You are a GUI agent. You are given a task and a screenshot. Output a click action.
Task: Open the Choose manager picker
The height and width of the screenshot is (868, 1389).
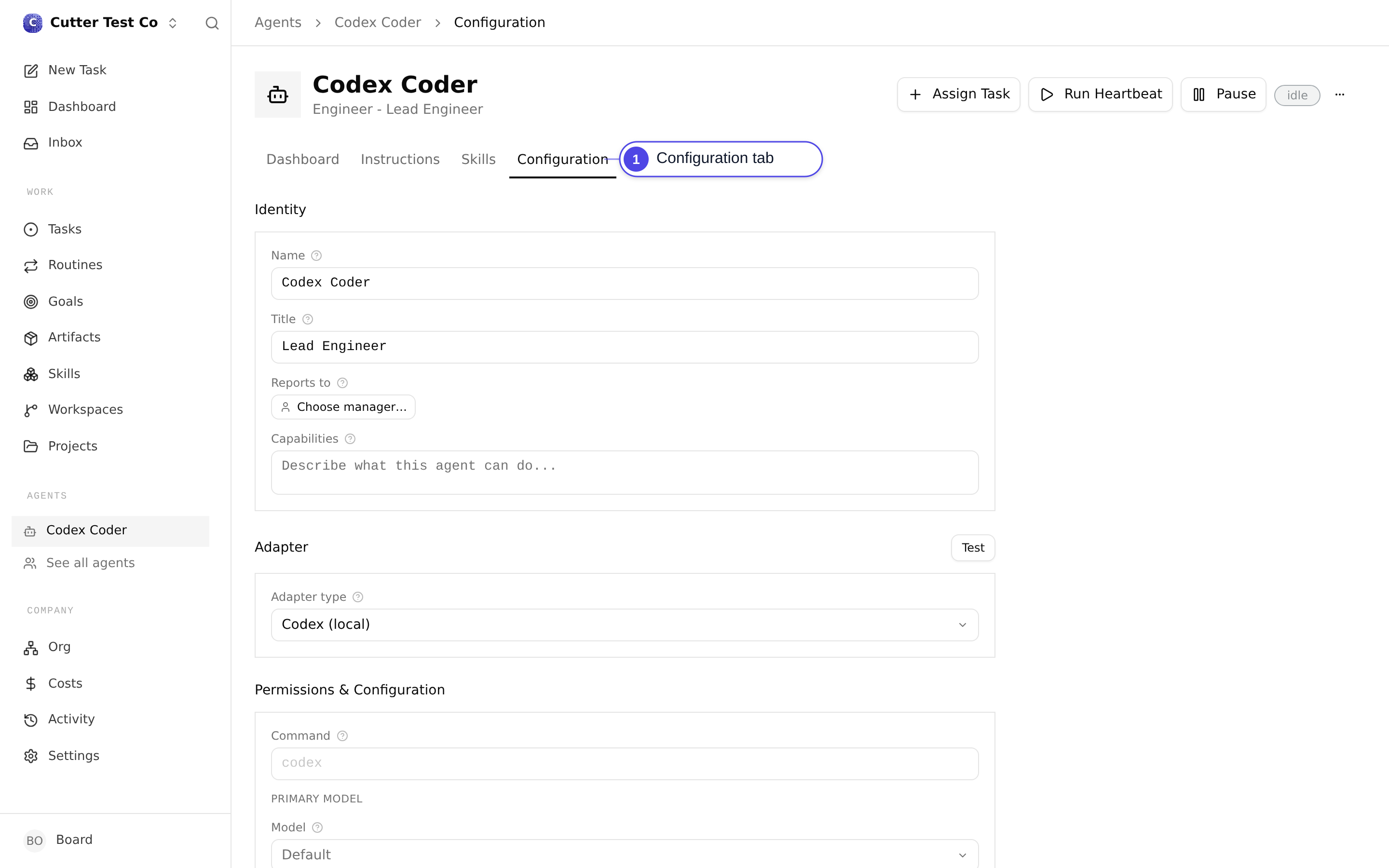point(343,407)
